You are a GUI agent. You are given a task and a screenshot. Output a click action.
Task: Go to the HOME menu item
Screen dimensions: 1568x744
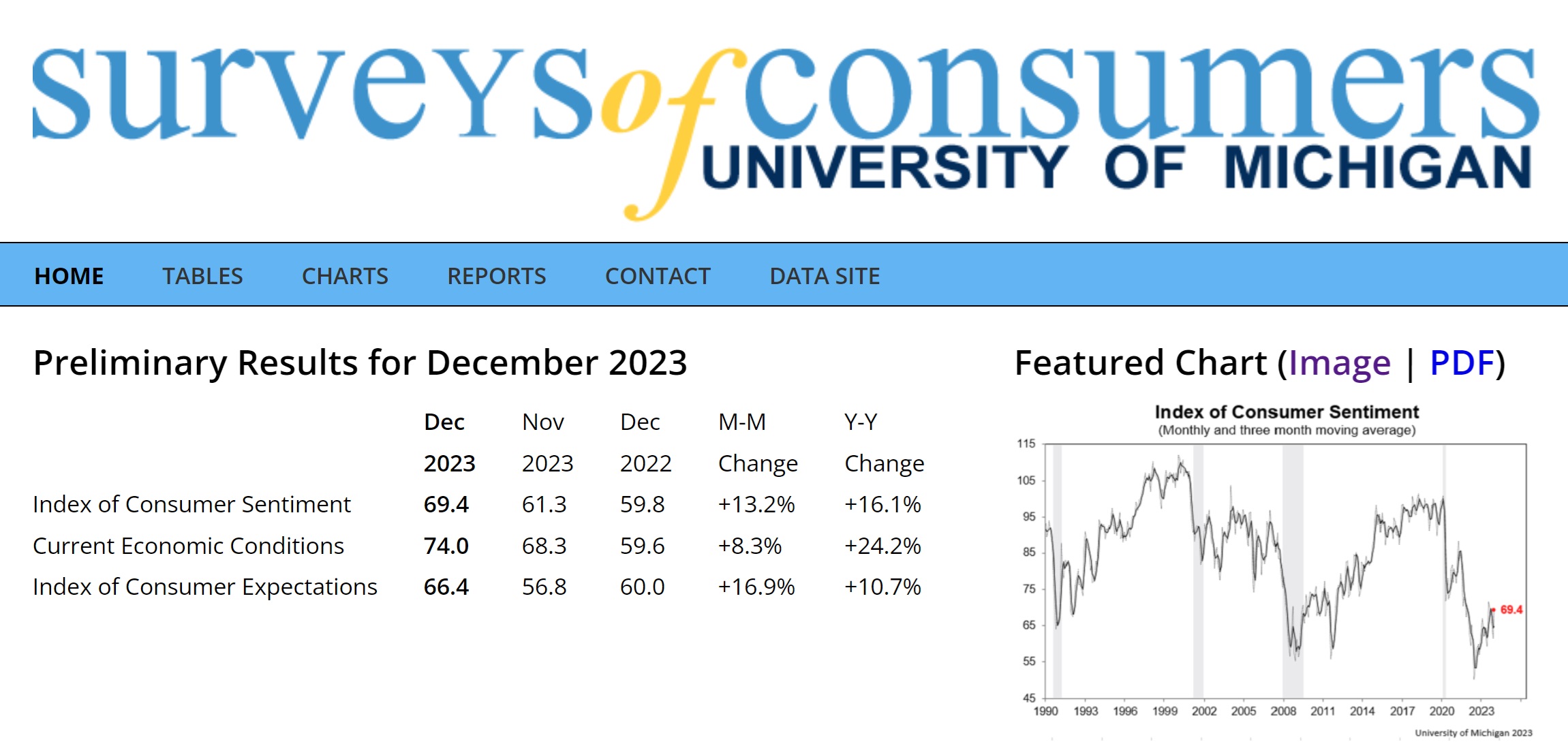(x=69, y=276)
